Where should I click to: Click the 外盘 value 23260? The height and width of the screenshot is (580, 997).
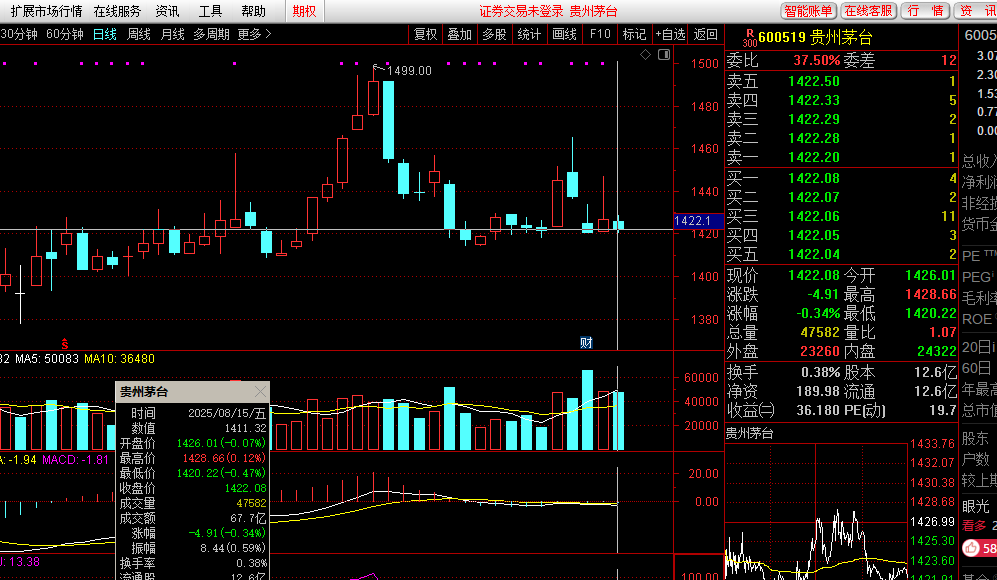820,352
